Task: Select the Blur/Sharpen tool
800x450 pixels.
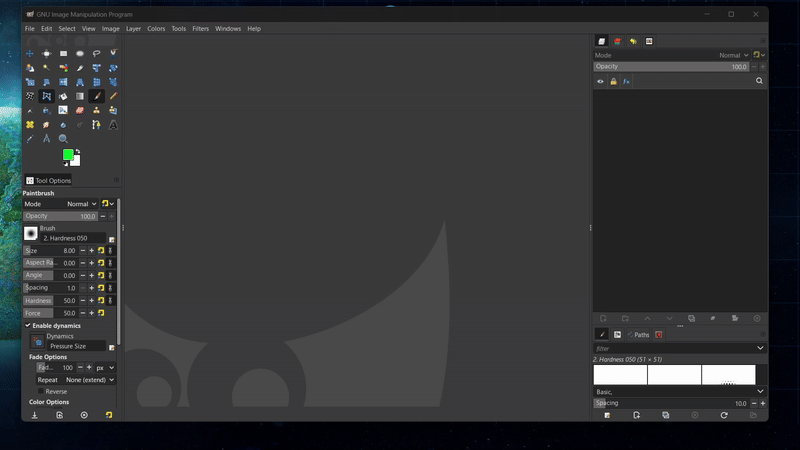Action: pos(63,125)
